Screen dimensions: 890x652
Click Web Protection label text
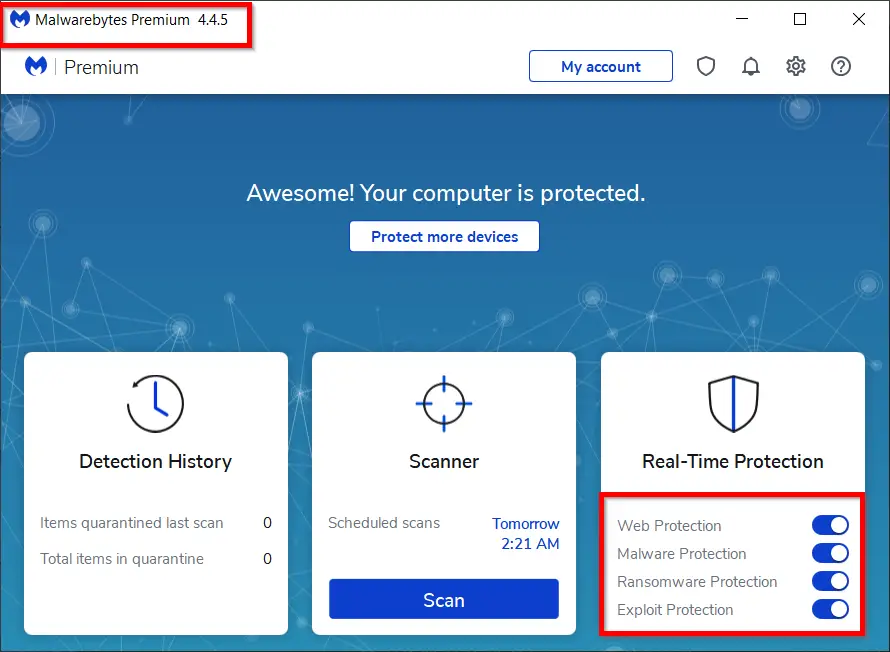coord(669,525)
